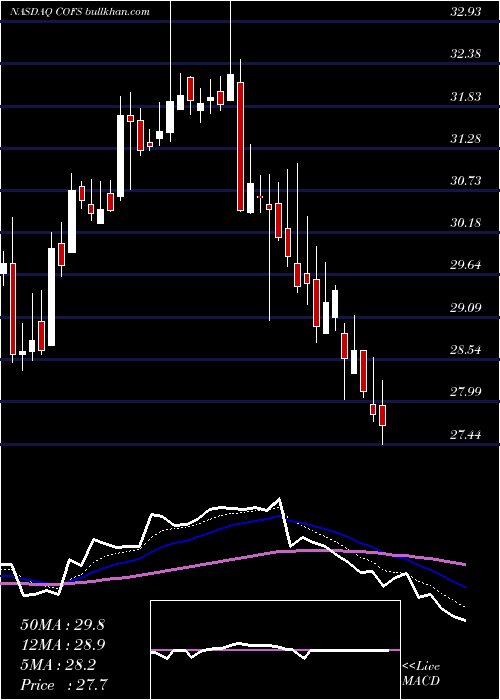Click the 50MA : 29.8 reading
Viewport: 500px width, 700px height.
62,625
